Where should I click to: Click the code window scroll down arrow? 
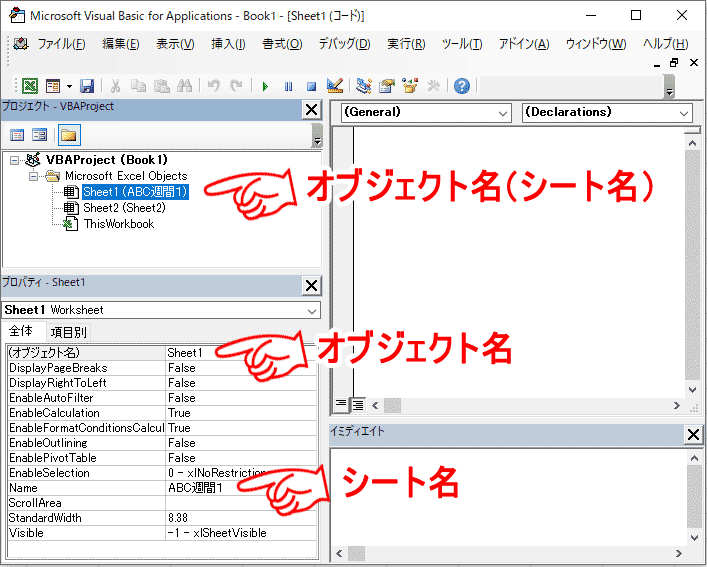coord(693,389)
